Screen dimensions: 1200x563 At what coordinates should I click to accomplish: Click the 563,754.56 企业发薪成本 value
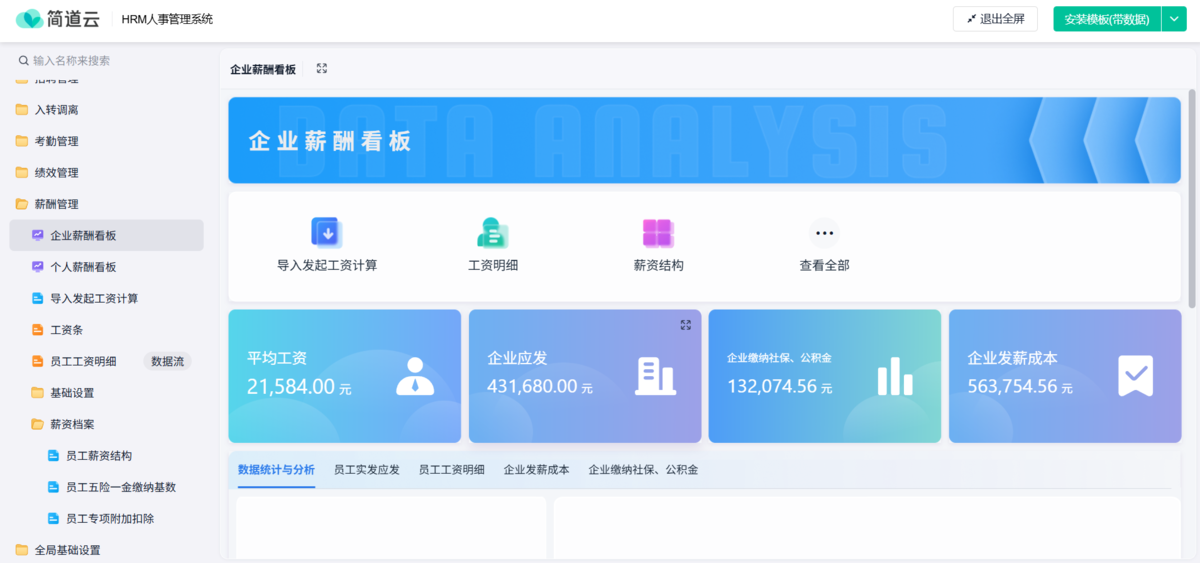1012,386
